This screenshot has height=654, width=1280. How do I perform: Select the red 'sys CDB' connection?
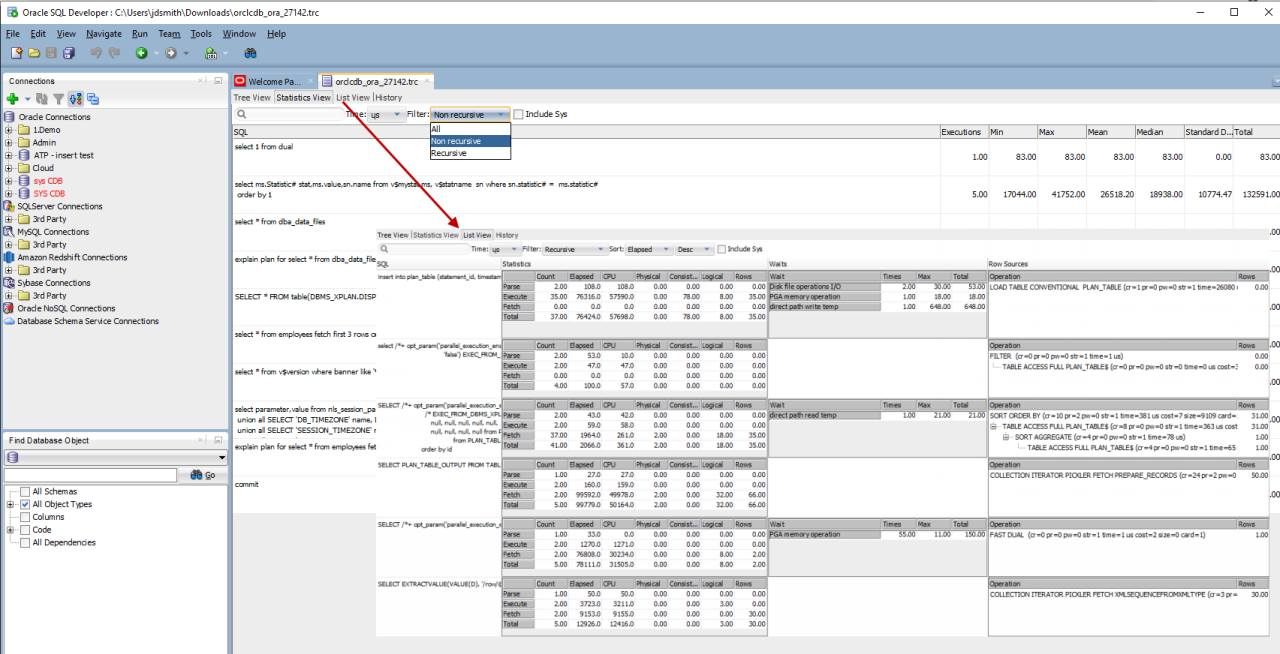tap(48, 181)
